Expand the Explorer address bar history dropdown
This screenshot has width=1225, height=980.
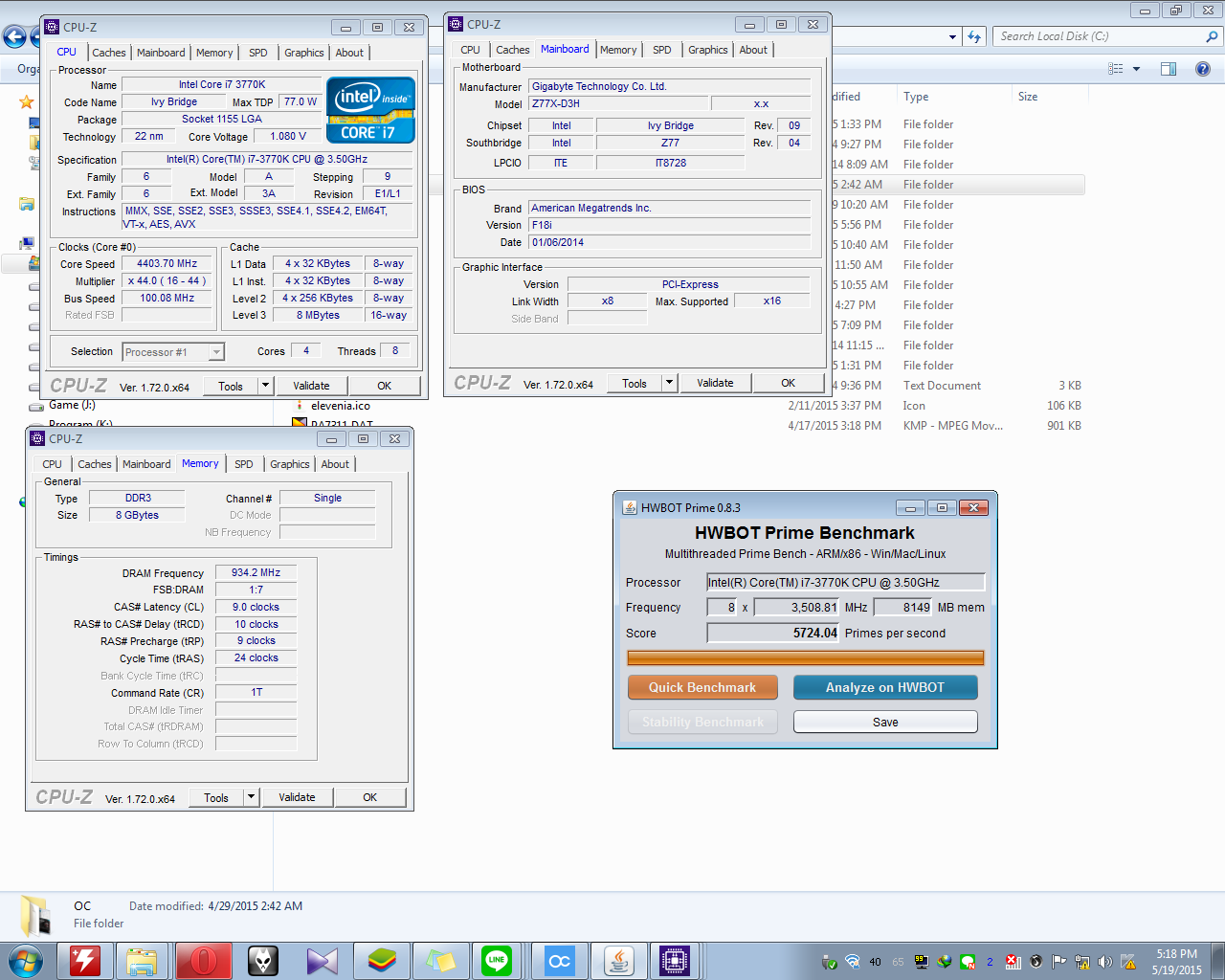952,36
